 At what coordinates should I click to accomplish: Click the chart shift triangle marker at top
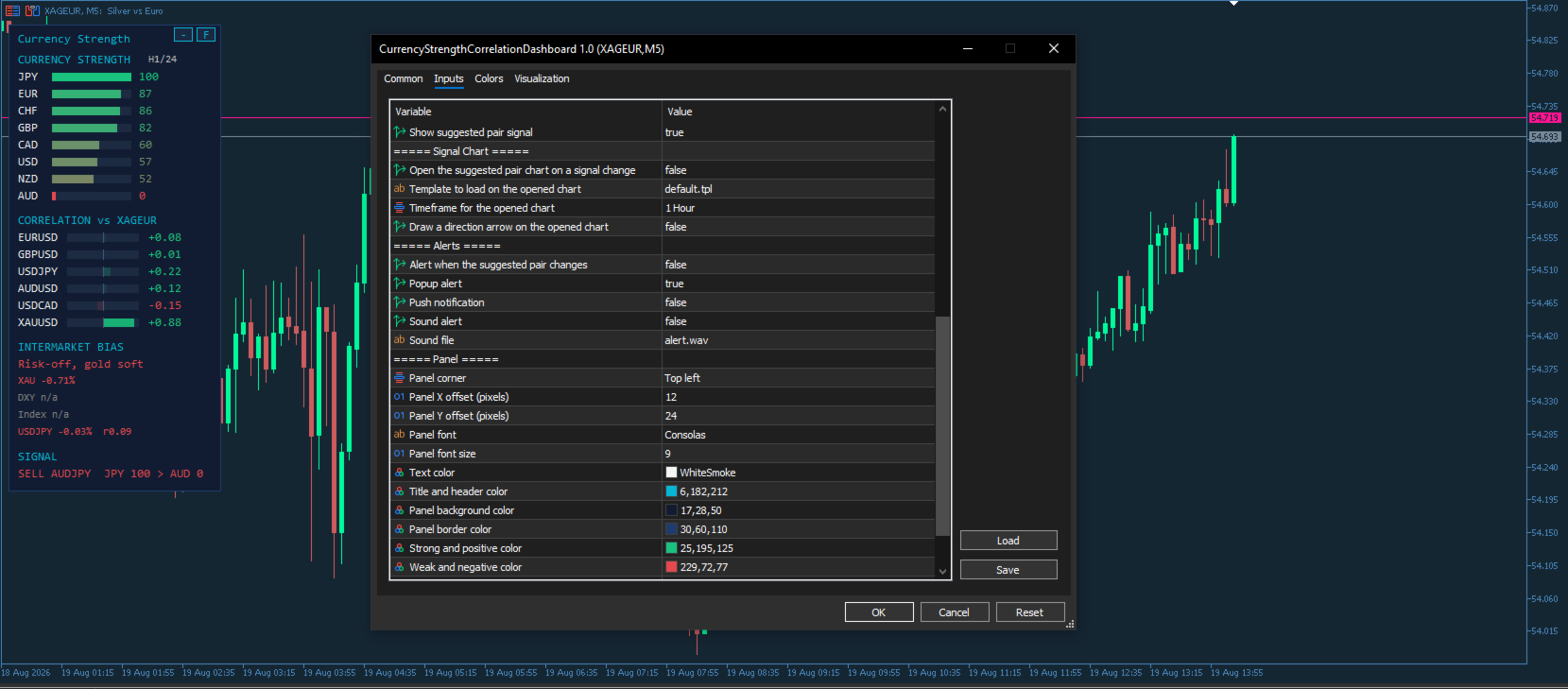point(1233,4)
